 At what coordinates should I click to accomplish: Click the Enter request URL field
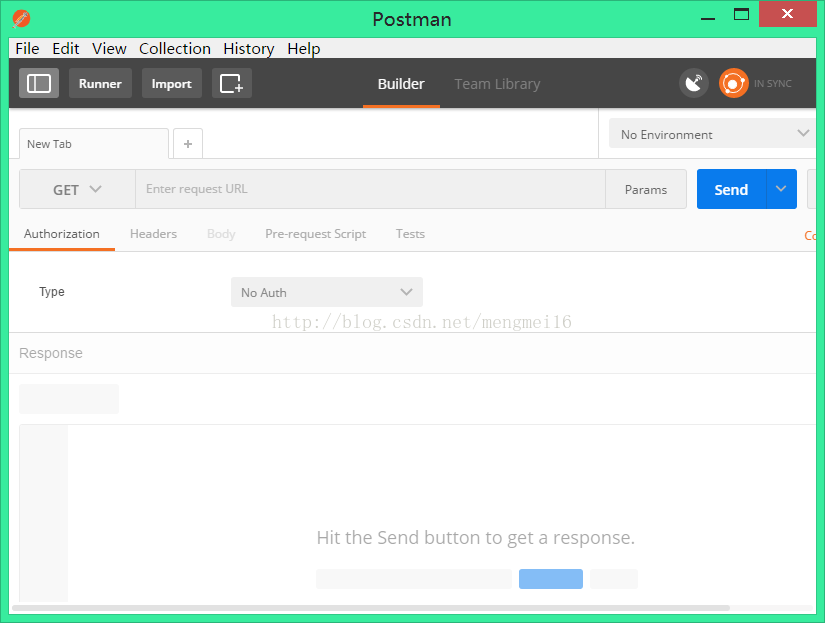[x=370, y=189]
